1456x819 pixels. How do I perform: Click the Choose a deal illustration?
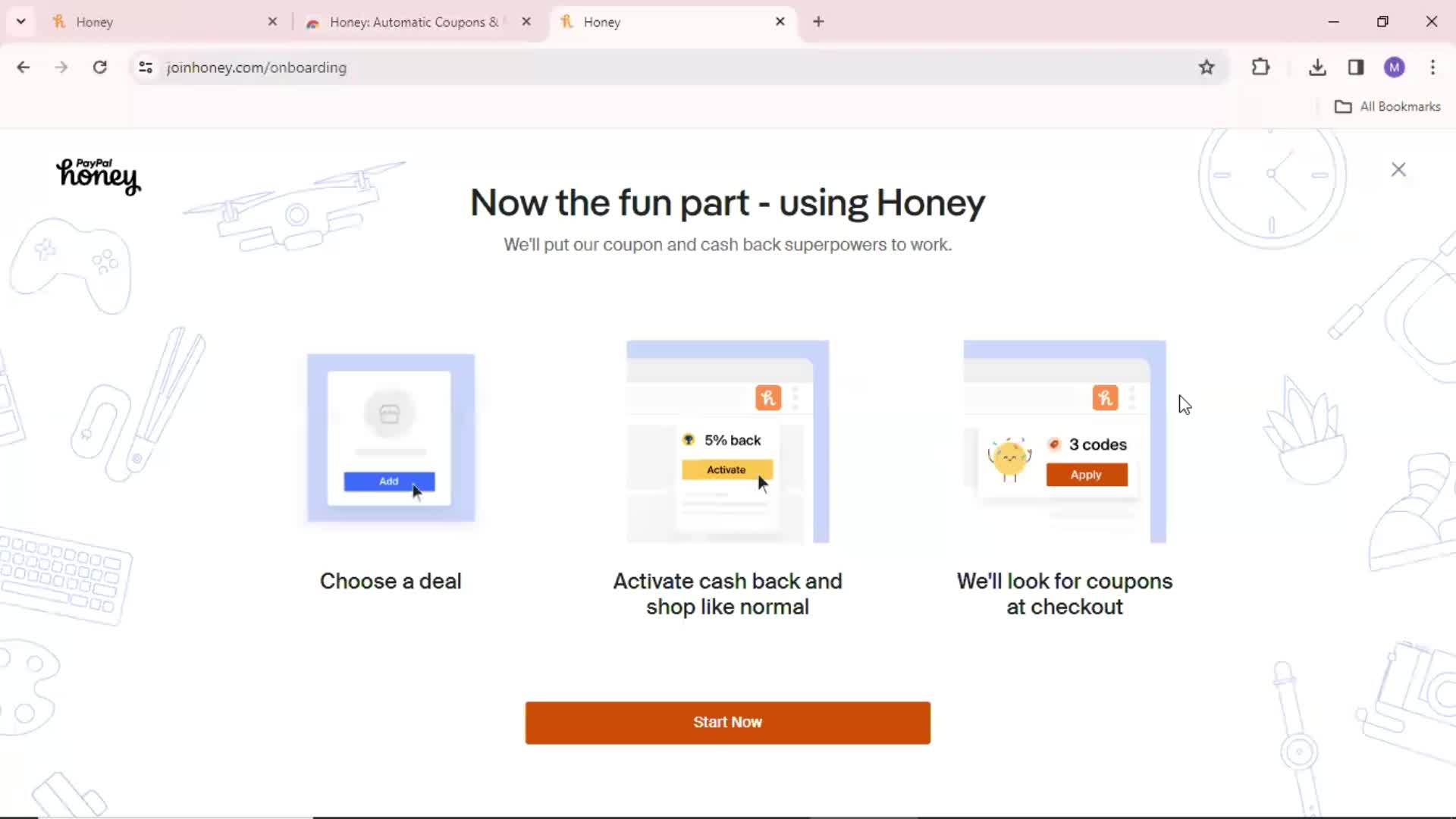[391, 438]
